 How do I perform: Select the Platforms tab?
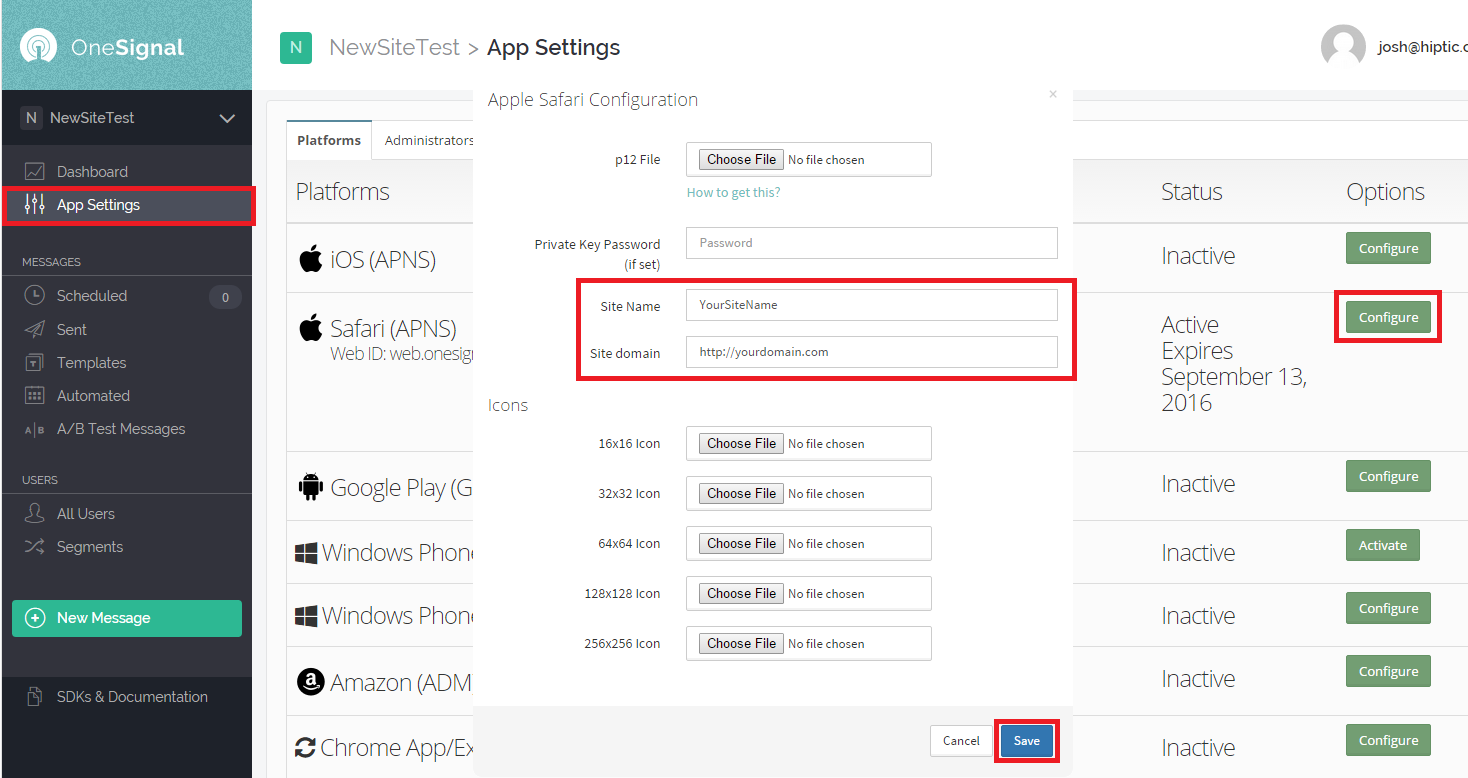coord(329,141)
